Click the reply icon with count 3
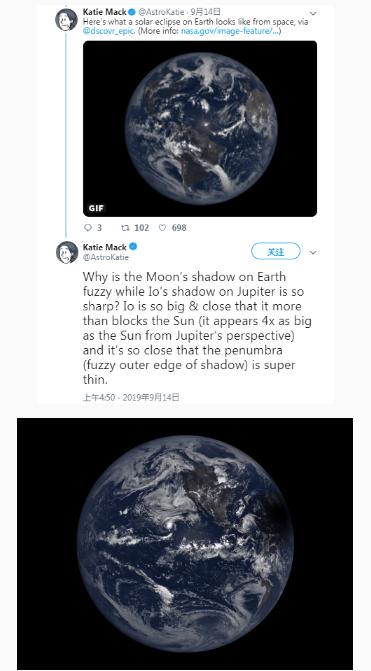Screen dimensions: 371x671 pyautogui.click(x=86, y=228)
